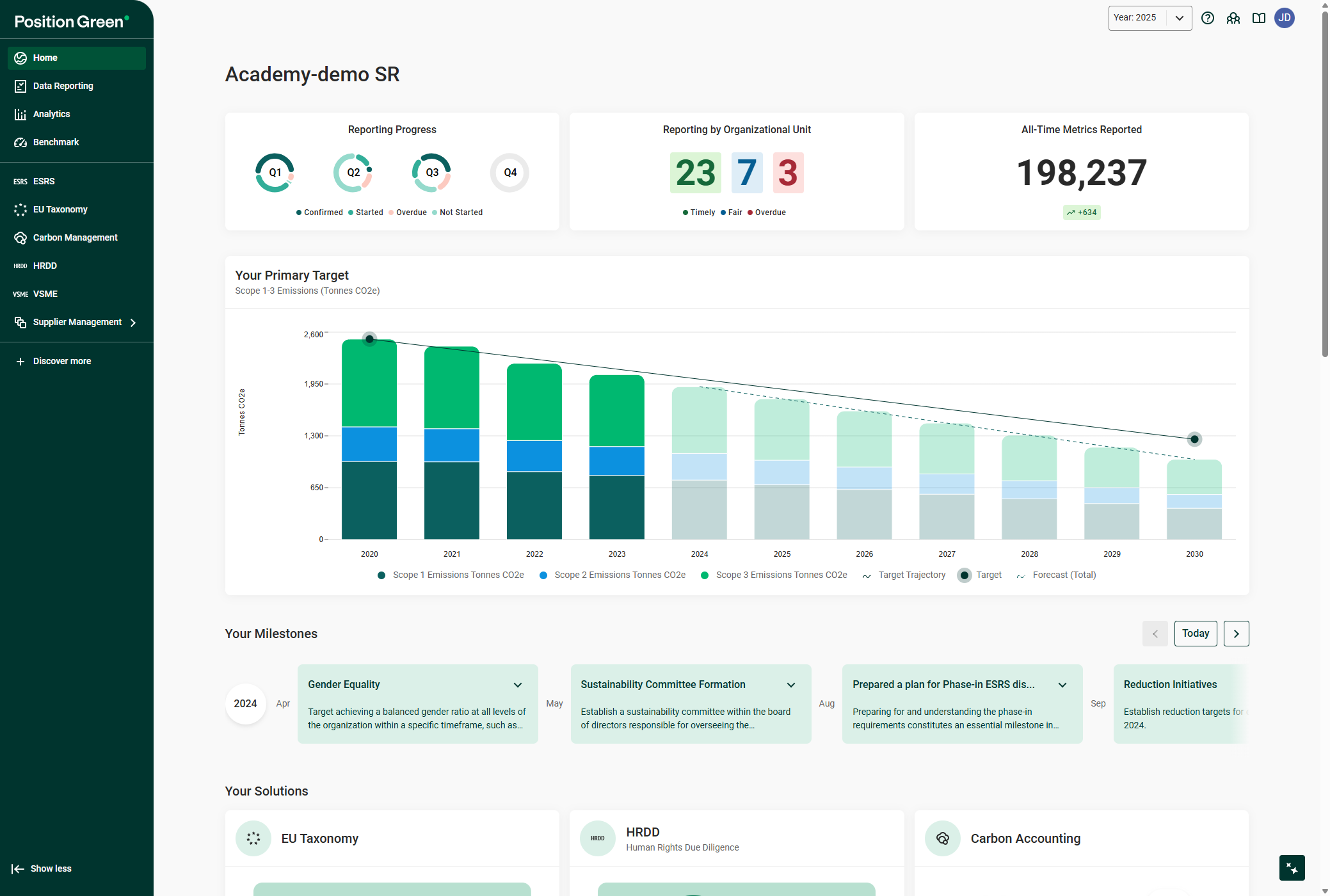
Task: Expand the Gender Equality milestone card
Action: [517, 685]
